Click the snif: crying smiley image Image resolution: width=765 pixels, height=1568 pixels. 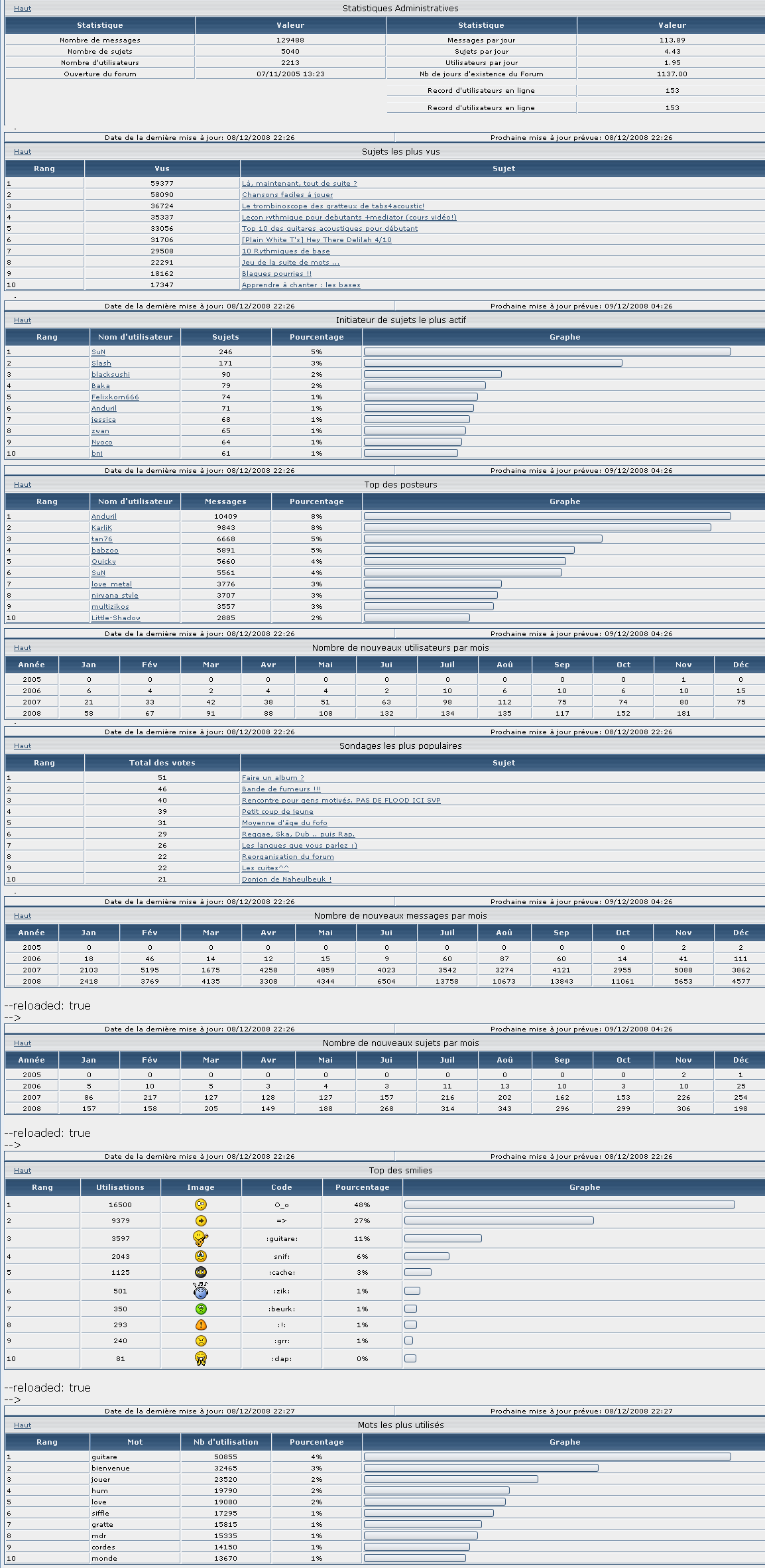pyautogui.click(x=201, y=1256)
